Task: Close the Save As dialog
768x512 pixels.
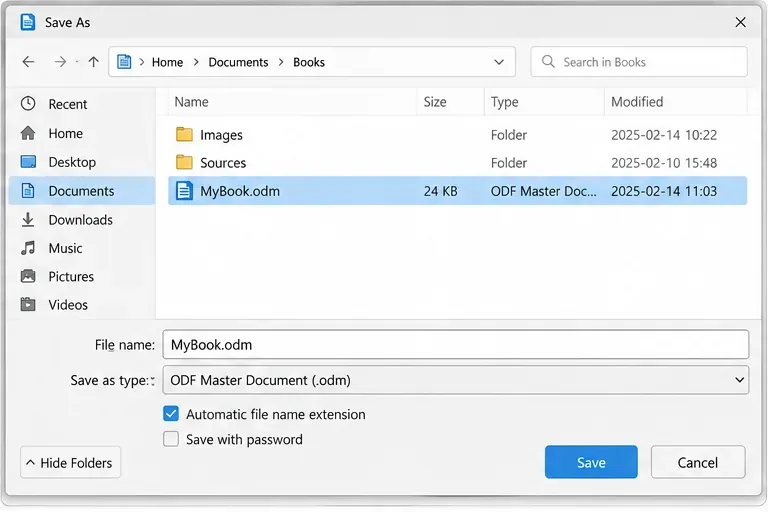Action: click(740, 22)
